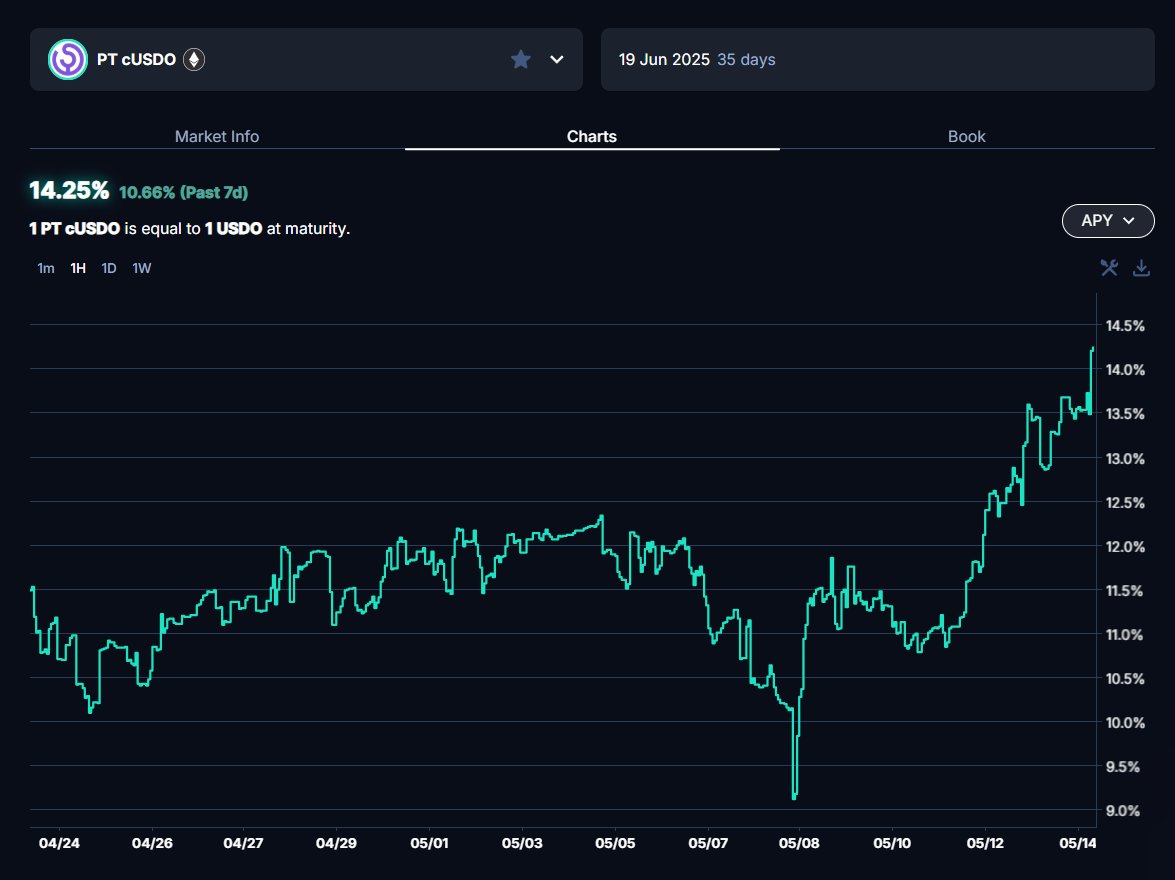
Task: Toggle the favorite star for PT cUSDO
Action: (521, 59)
